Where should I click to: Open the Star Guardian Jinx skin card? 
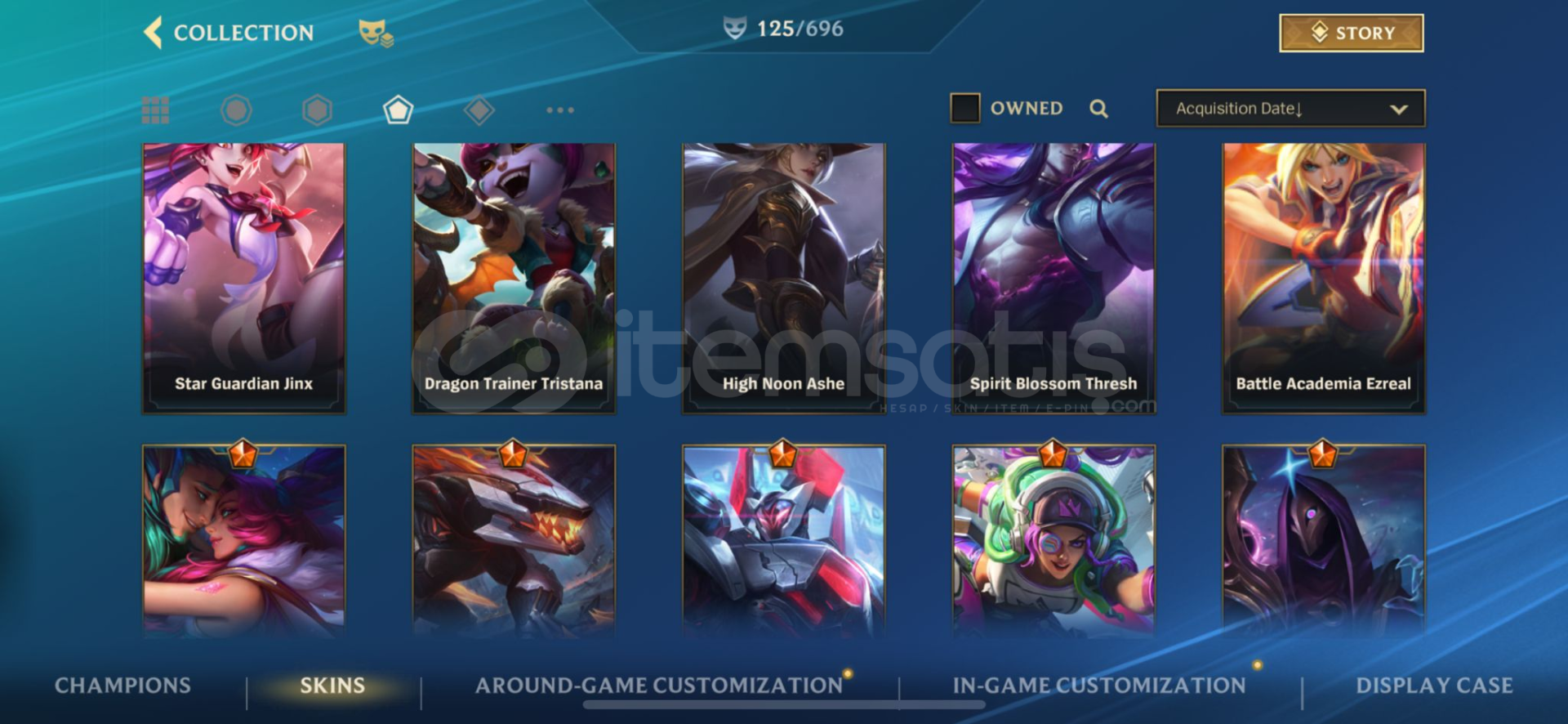[x=243, y=278]
